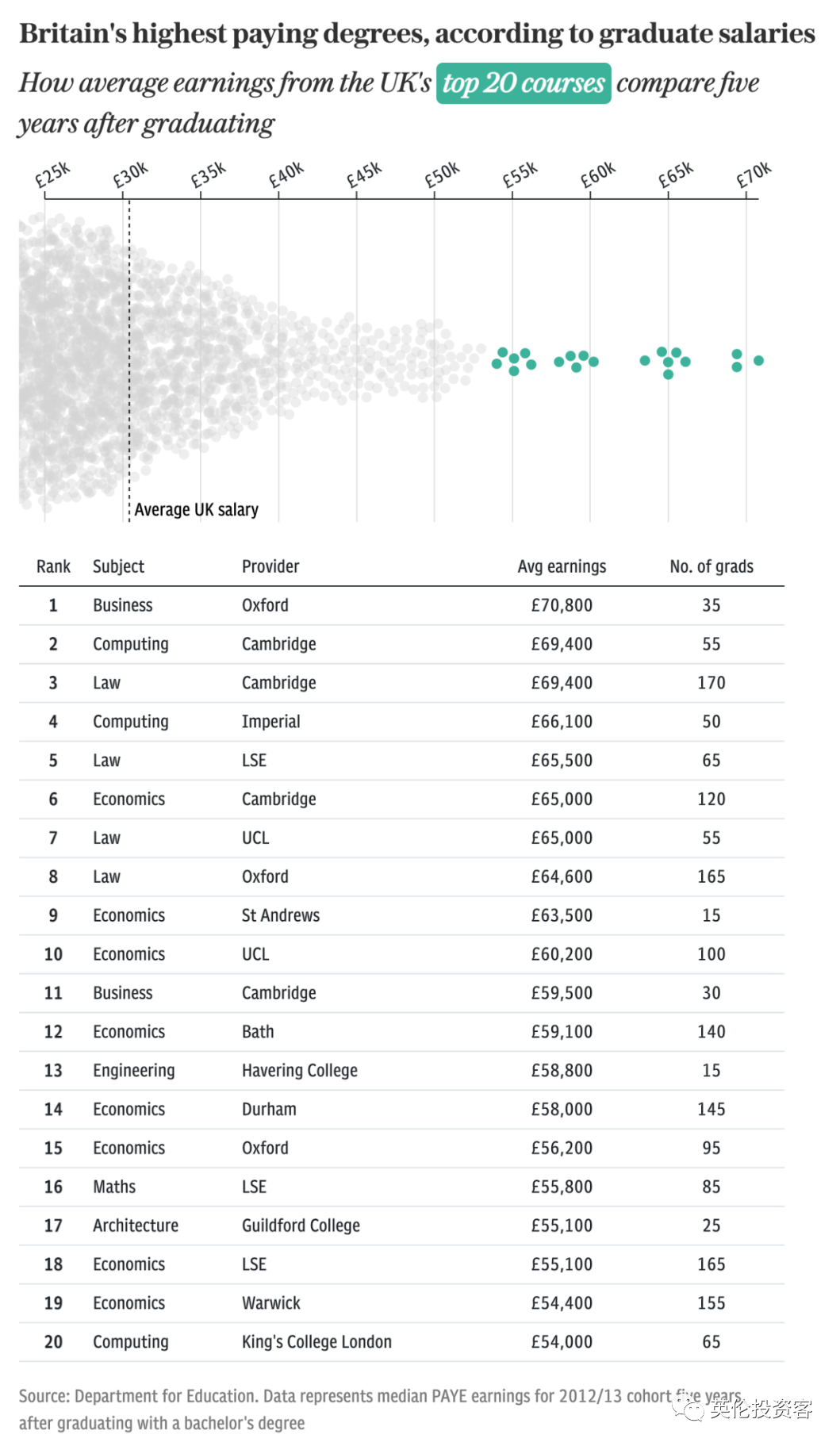Click the £70k axis tick label
This screenshot has width=840, height=1446.
click(753, 175)
